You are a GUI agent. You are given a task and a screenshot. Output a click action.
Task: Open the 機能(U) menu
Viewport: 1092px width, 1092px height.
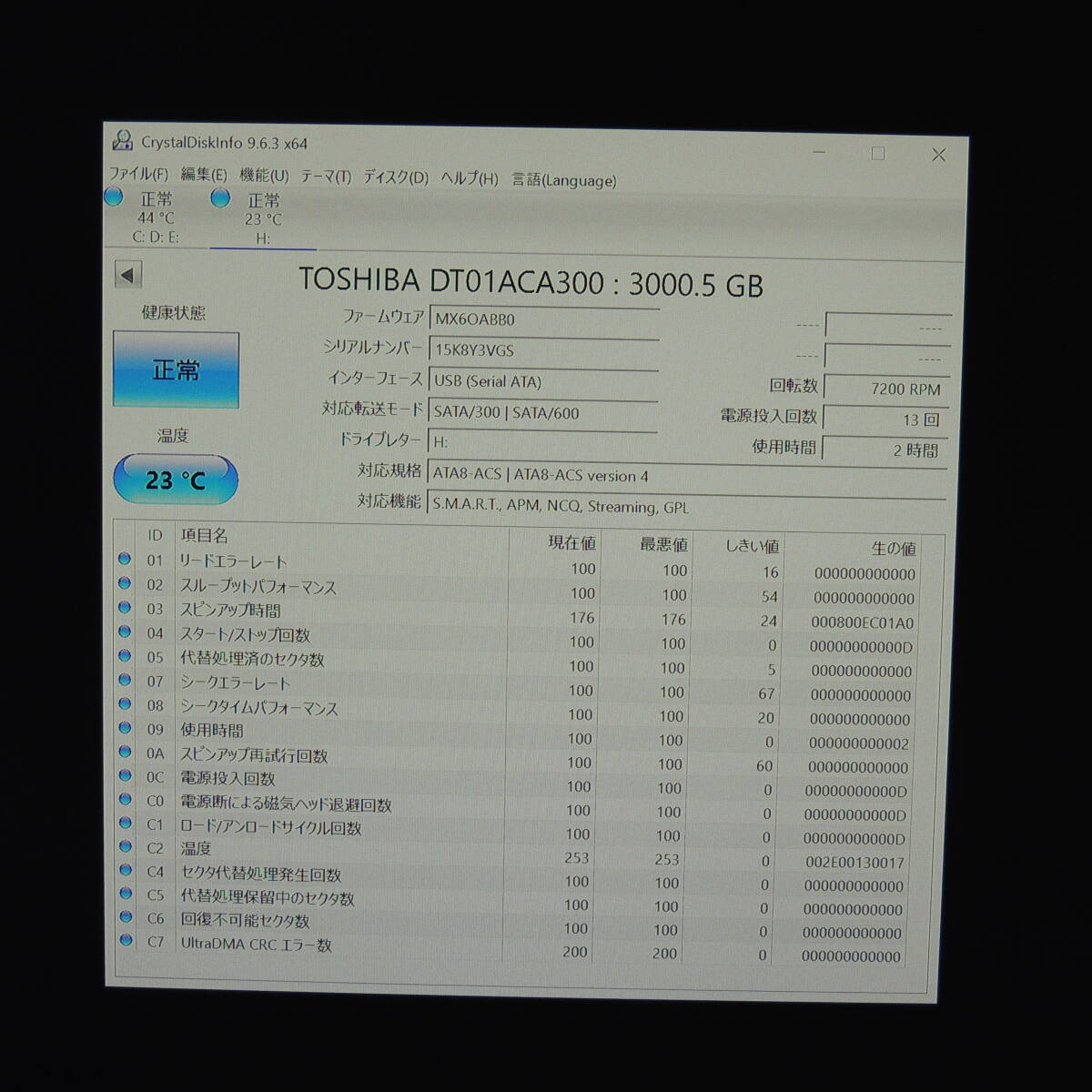point(264,176)
